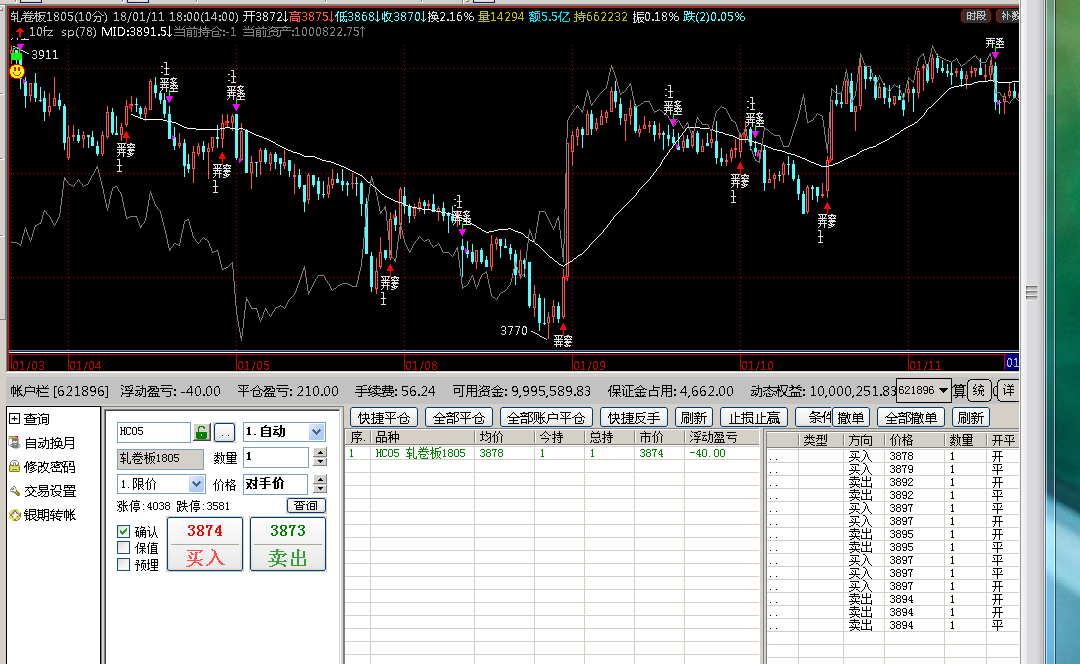The width and height of the screenshot is (1080, 664).
Task: Click the 时段 button at chart top
Action: coord(977,16)
